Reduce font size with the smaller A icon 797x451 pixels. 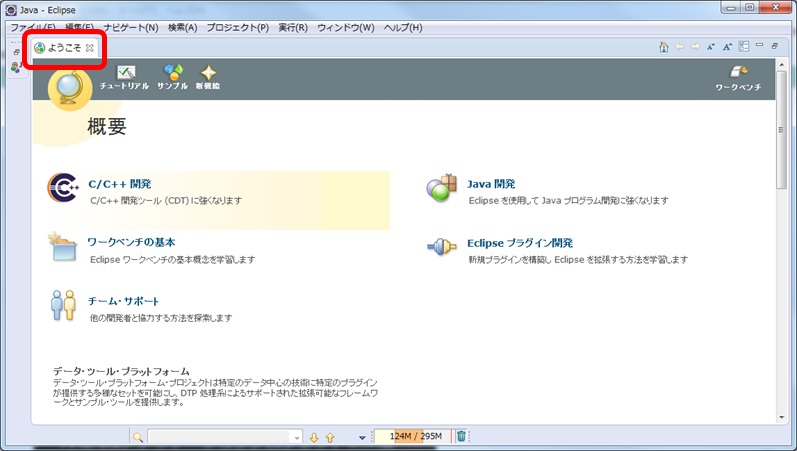pos(711,47)
